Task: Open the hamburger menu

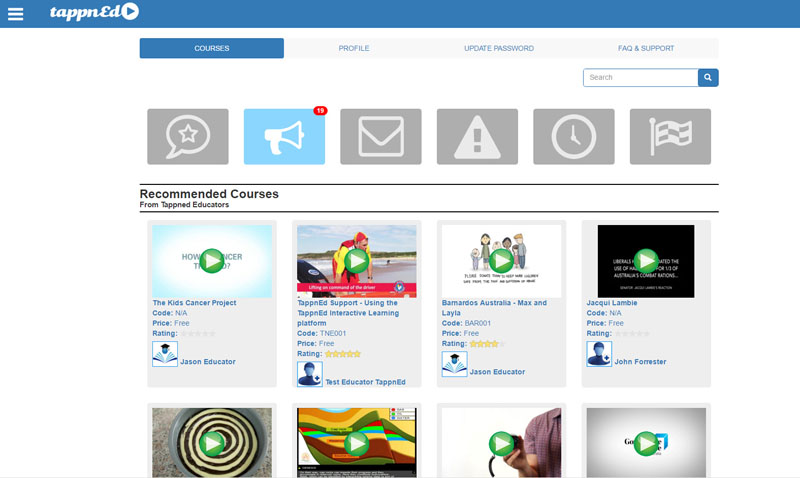Action: (x=15, y=13)
